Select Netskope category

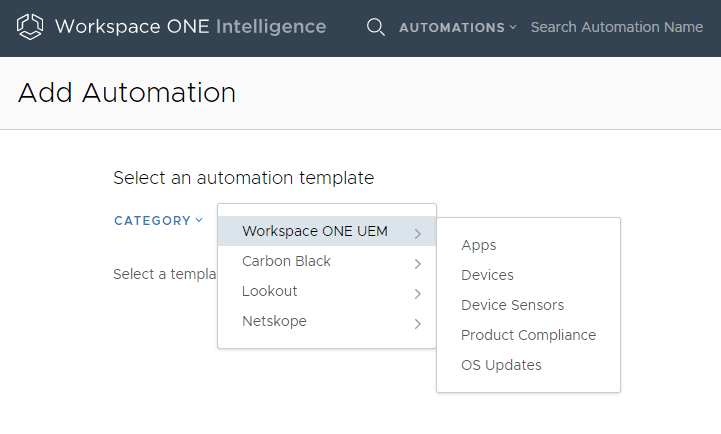(327, 321)
